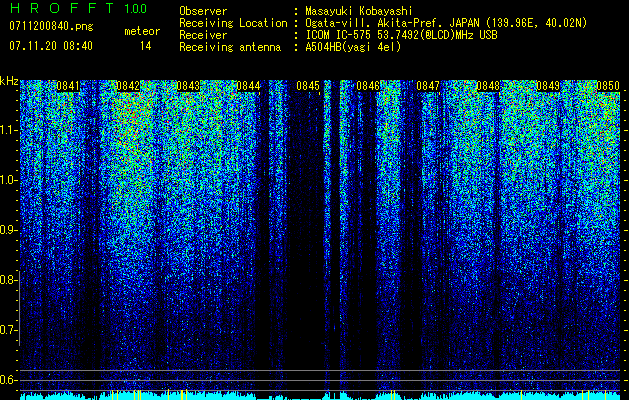
Task: Click the meteor count 14
Action: coord(146,46)
